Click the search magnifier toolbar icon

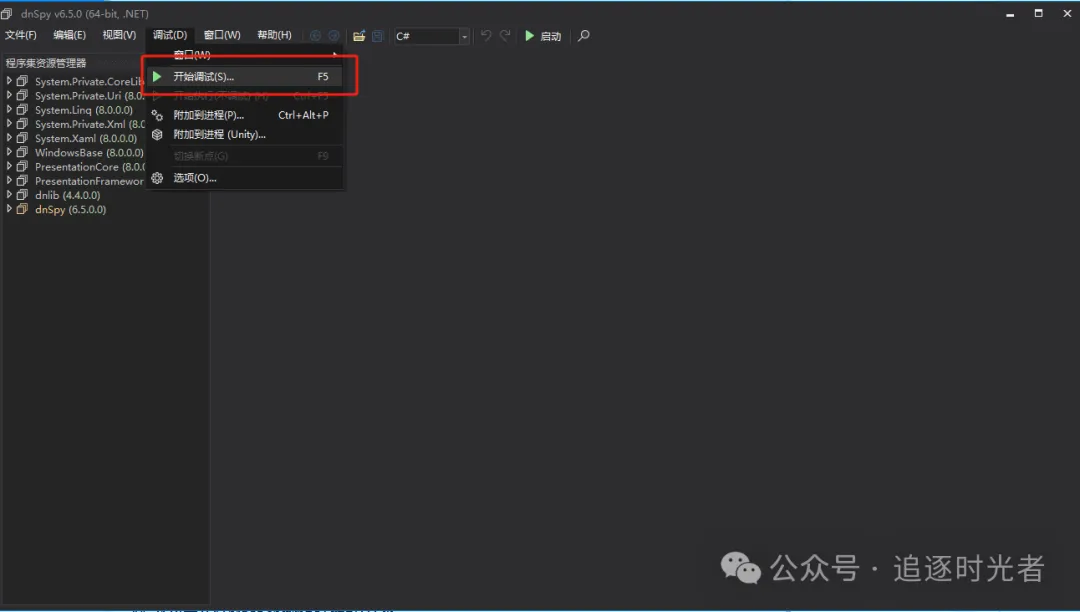(x=583, y=36)
